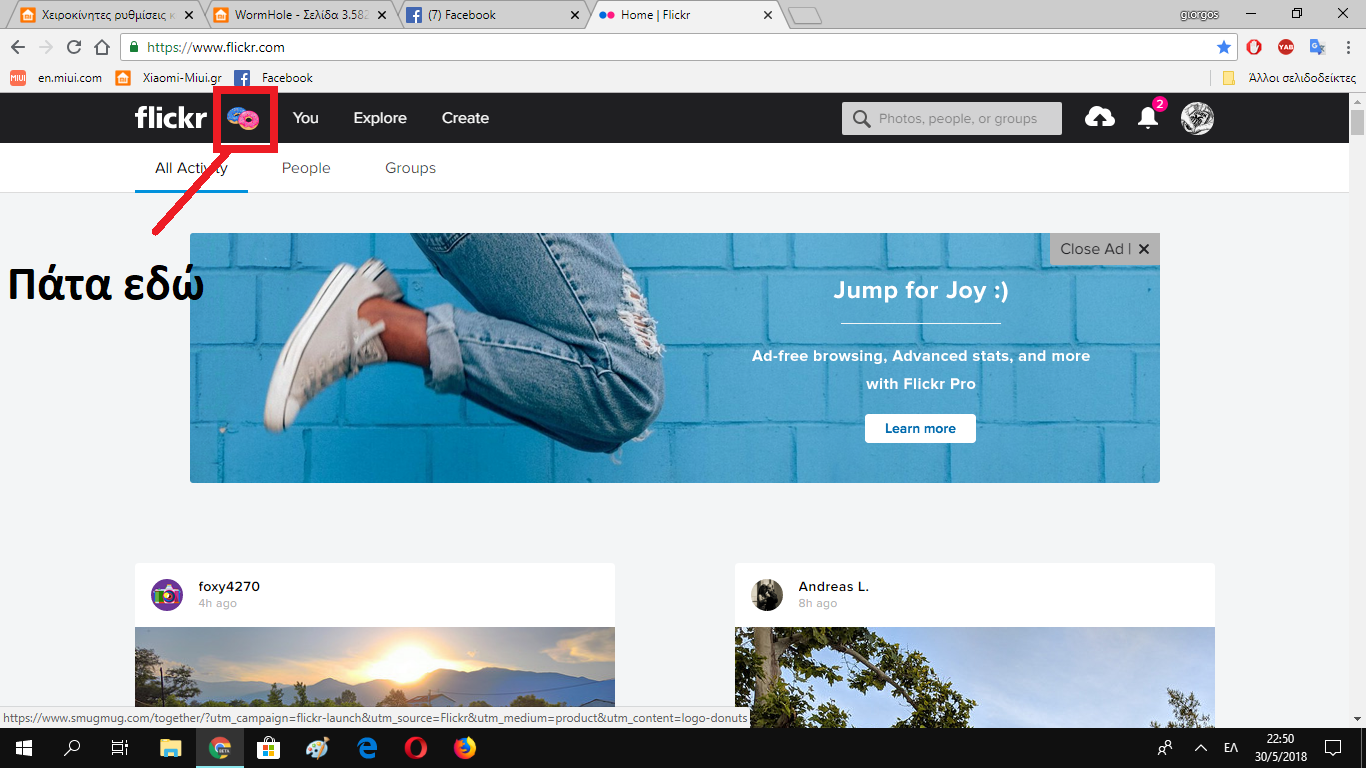Click the page's vertical scrollbar thumb

(x=1357, y=122)
